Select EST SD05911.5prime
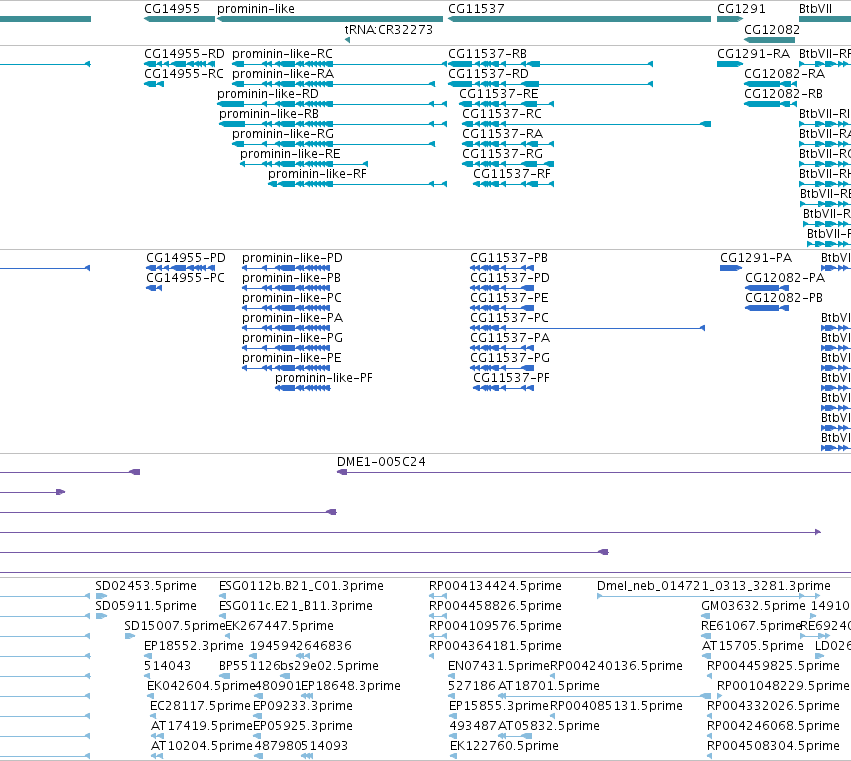 pyautogui.click(x=101, y=616)
